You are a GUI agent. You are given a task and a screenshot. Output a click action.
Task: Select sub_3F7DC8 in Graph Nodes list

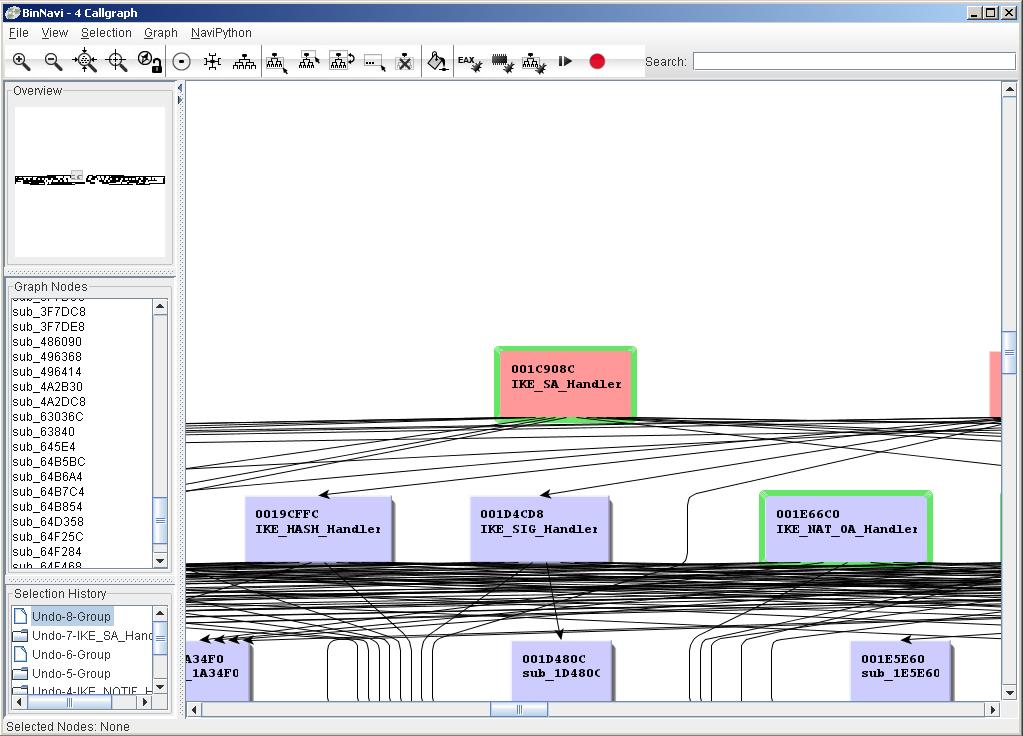pos(49,312)
